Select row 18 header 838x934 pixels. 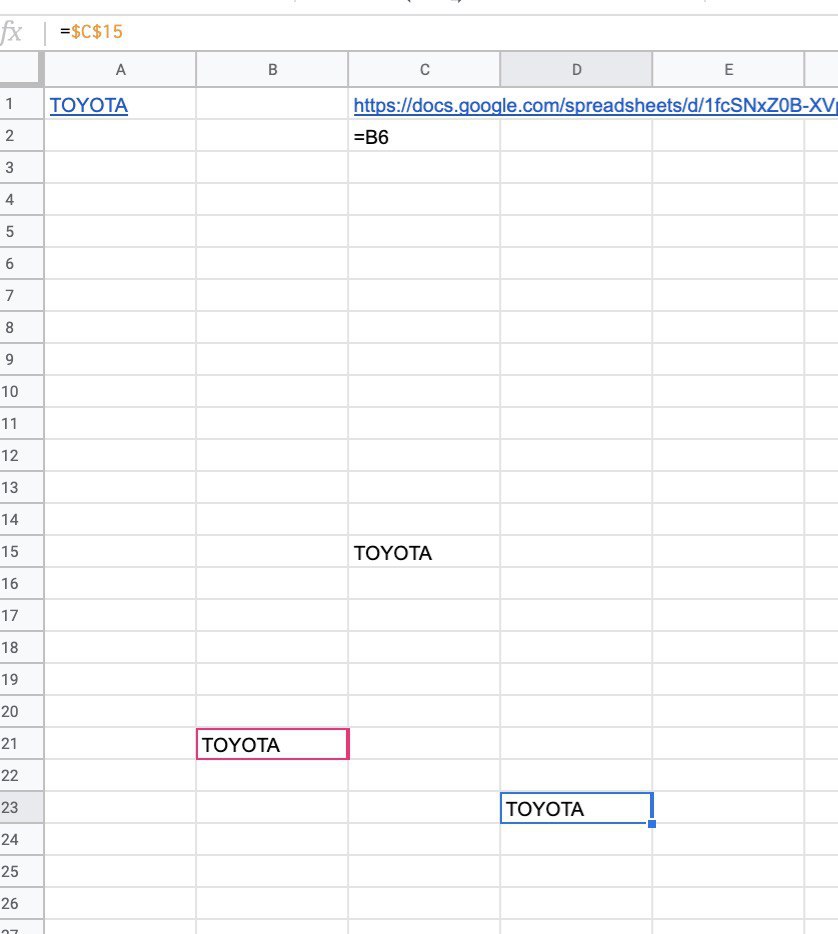pos(21,647)
